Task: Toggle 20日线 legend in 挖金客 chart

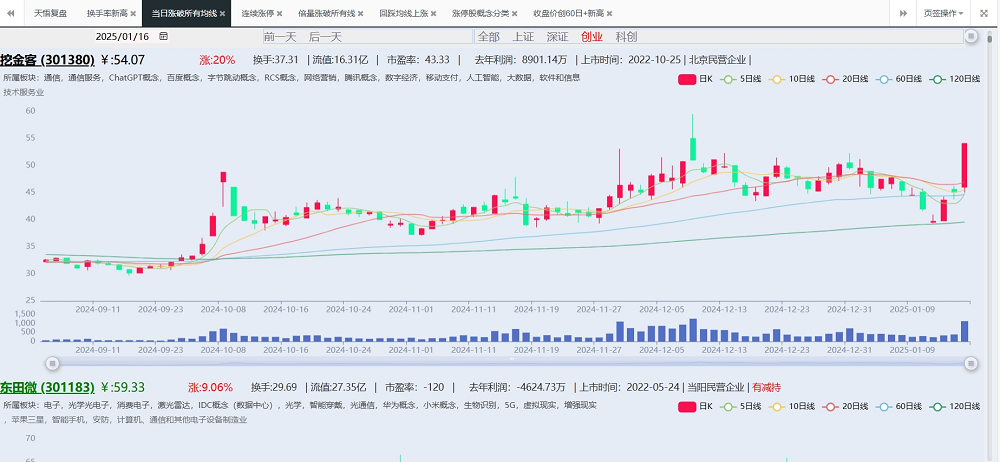Action: (x=845, y=79)
